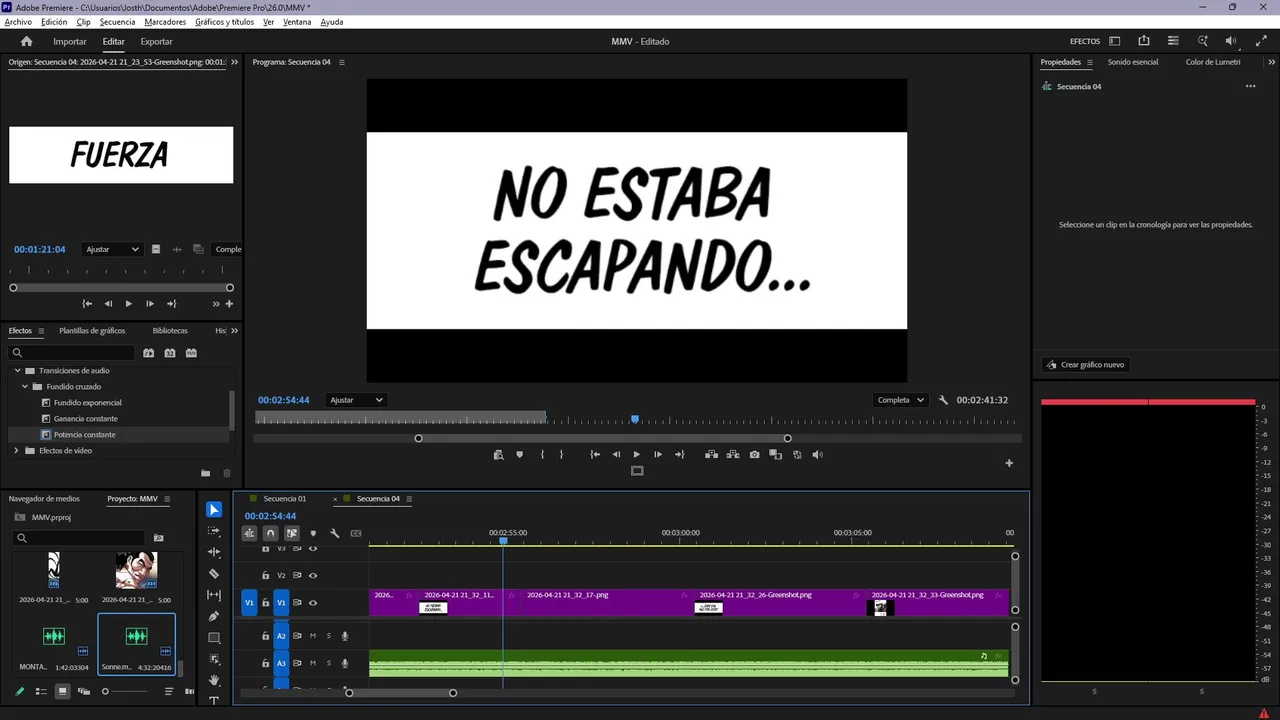Toggle A3 voice-over record microphone
Viewport: 1280px width, 720px height.
[x=345, y=663]
